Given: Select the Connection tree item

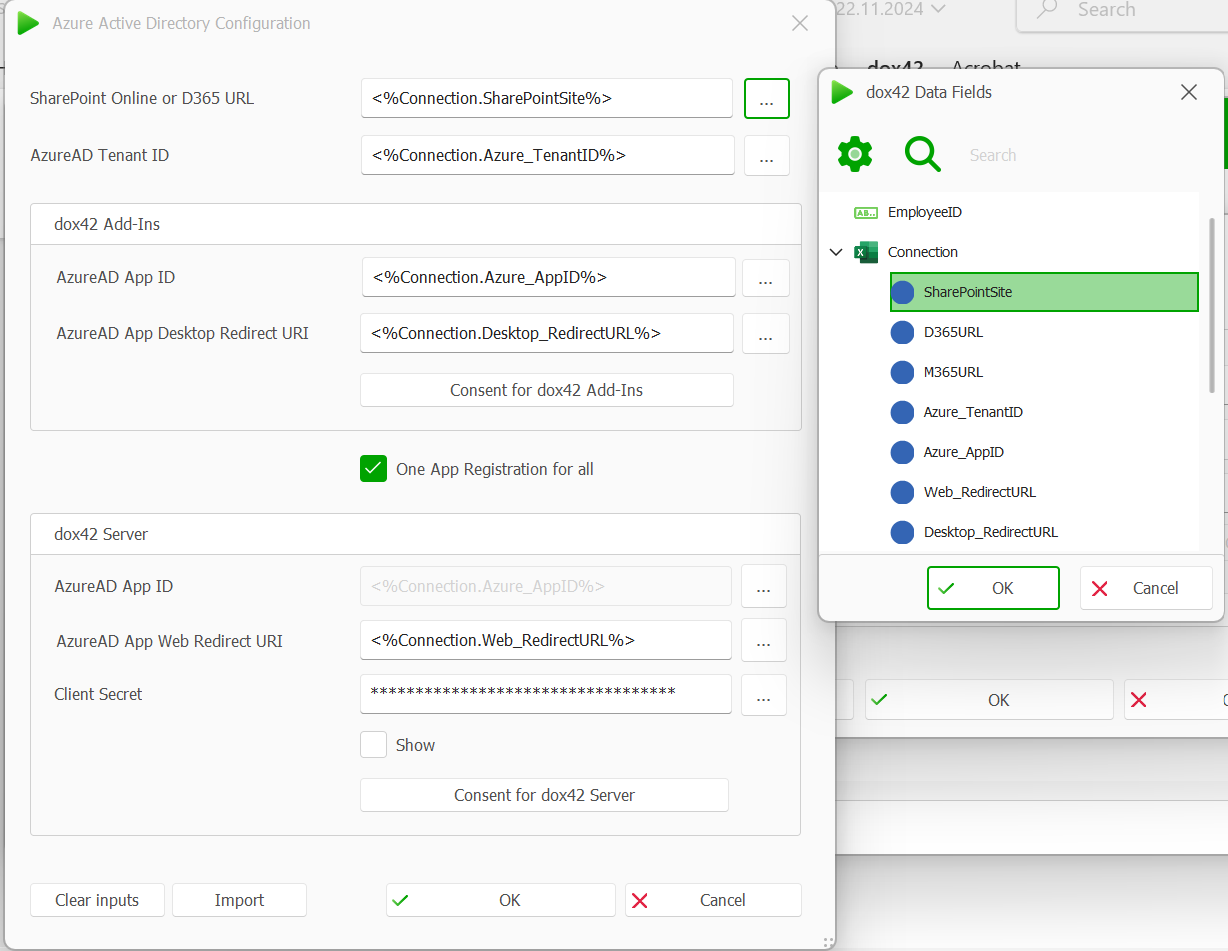Looking at the screenshot, I should (923, 252).
